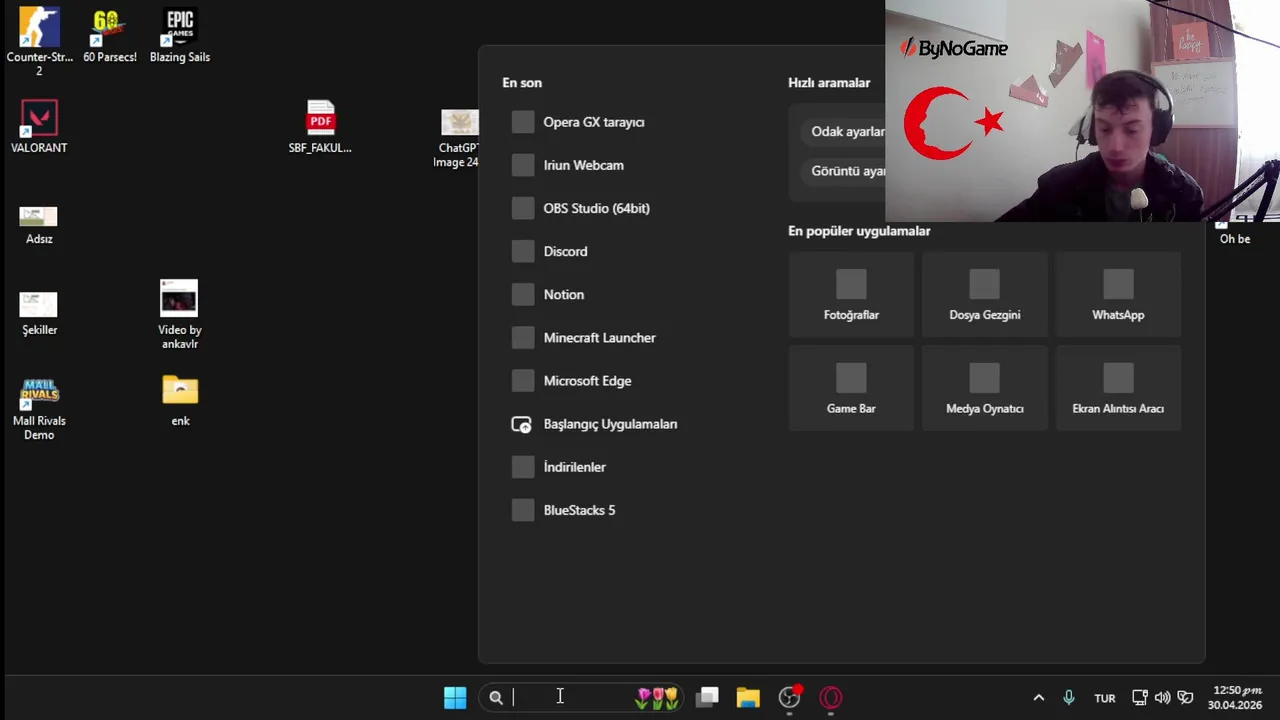The width and height of the screenshot is (1280, 720).
Task: Open network status tray icon
Action: pos(1139,698)
